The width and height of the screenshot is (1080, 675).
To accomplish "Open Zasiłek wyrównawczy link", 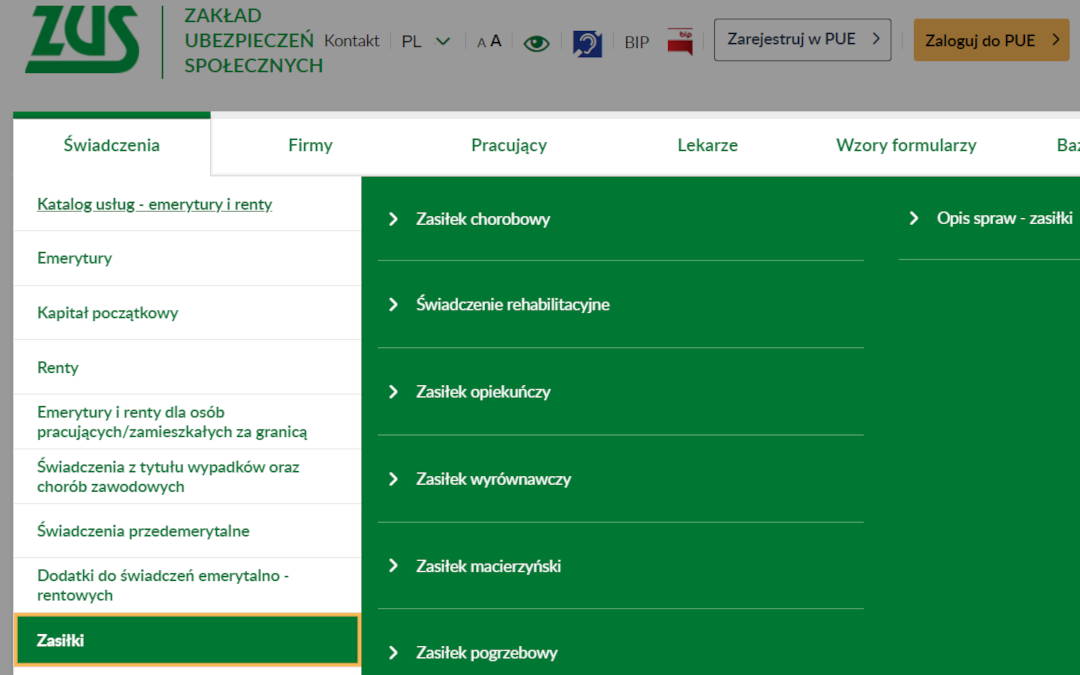I will [x=493, y=479].
